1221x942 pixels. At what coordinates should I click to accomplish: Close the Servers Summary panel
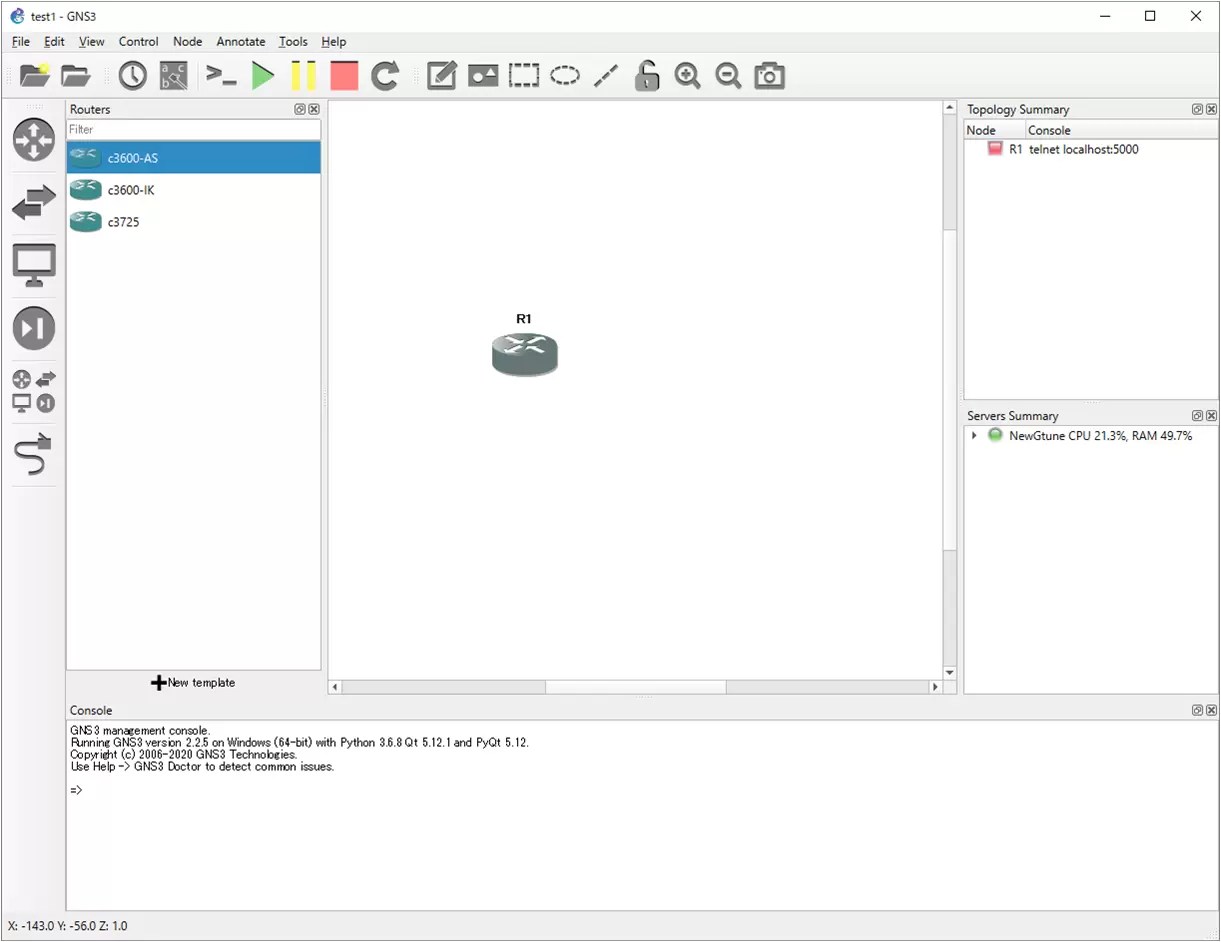click(1211, 415)
